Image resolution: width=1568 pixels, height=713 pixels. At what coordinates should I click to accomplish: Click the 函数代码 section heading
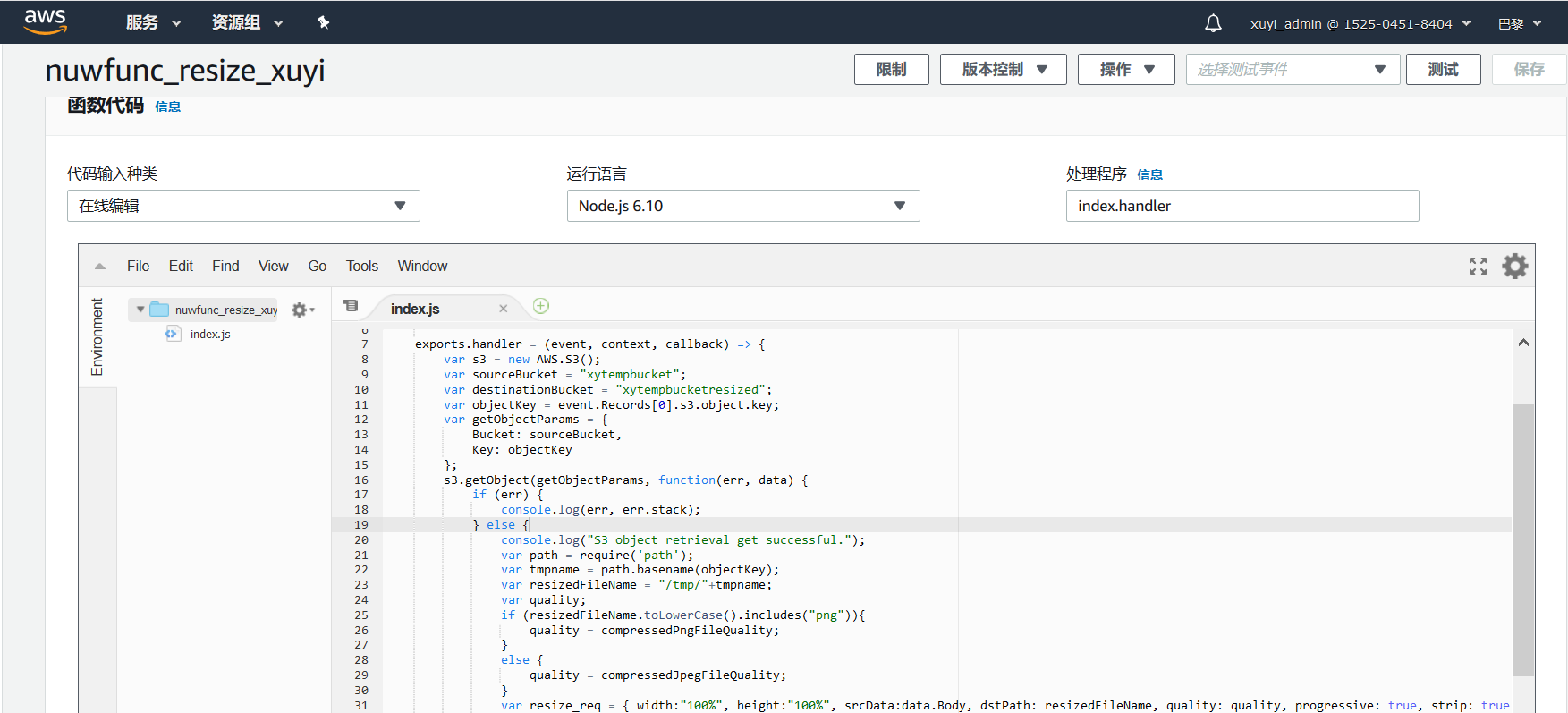coord(106,106)
